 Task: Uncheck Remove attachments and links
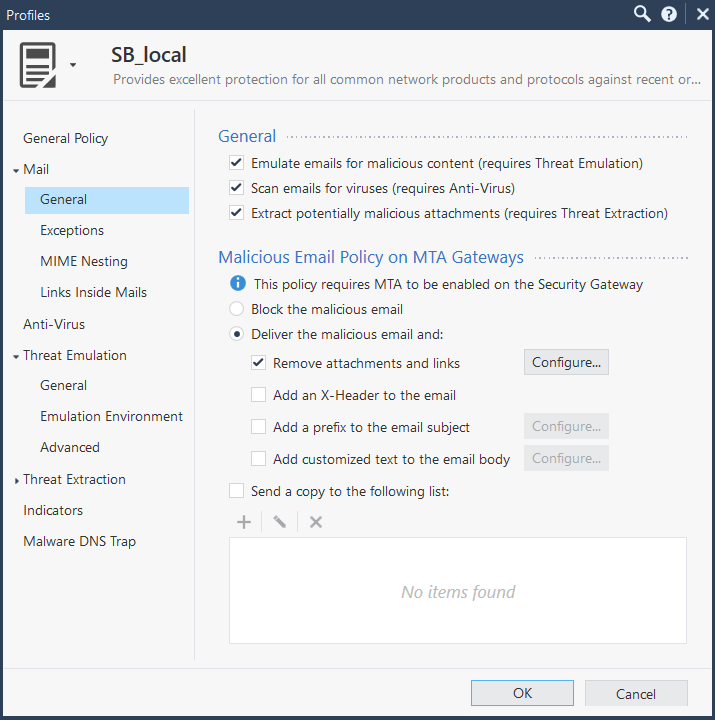click(258, 363)
